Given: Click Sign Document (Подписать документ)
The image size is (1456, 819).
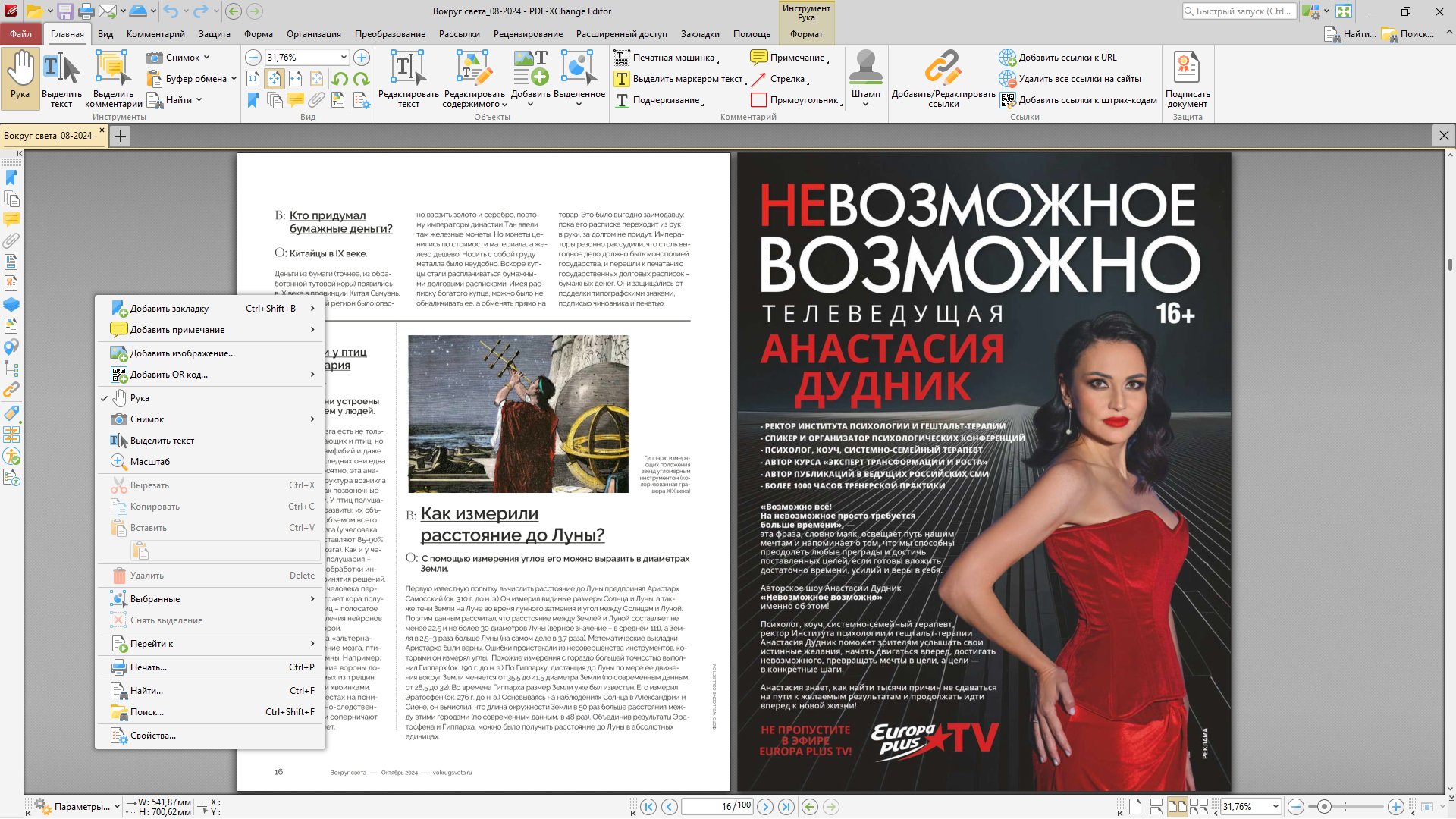Looking at the screenshot, I should point(1187,77).
